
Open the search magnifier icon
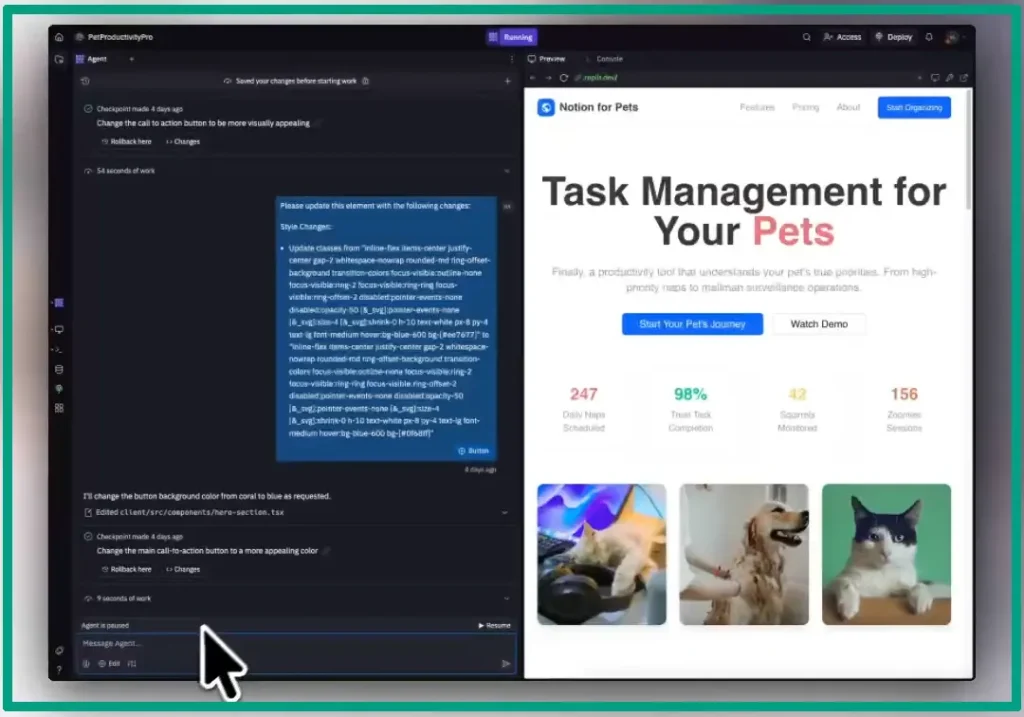pos(807,37)
